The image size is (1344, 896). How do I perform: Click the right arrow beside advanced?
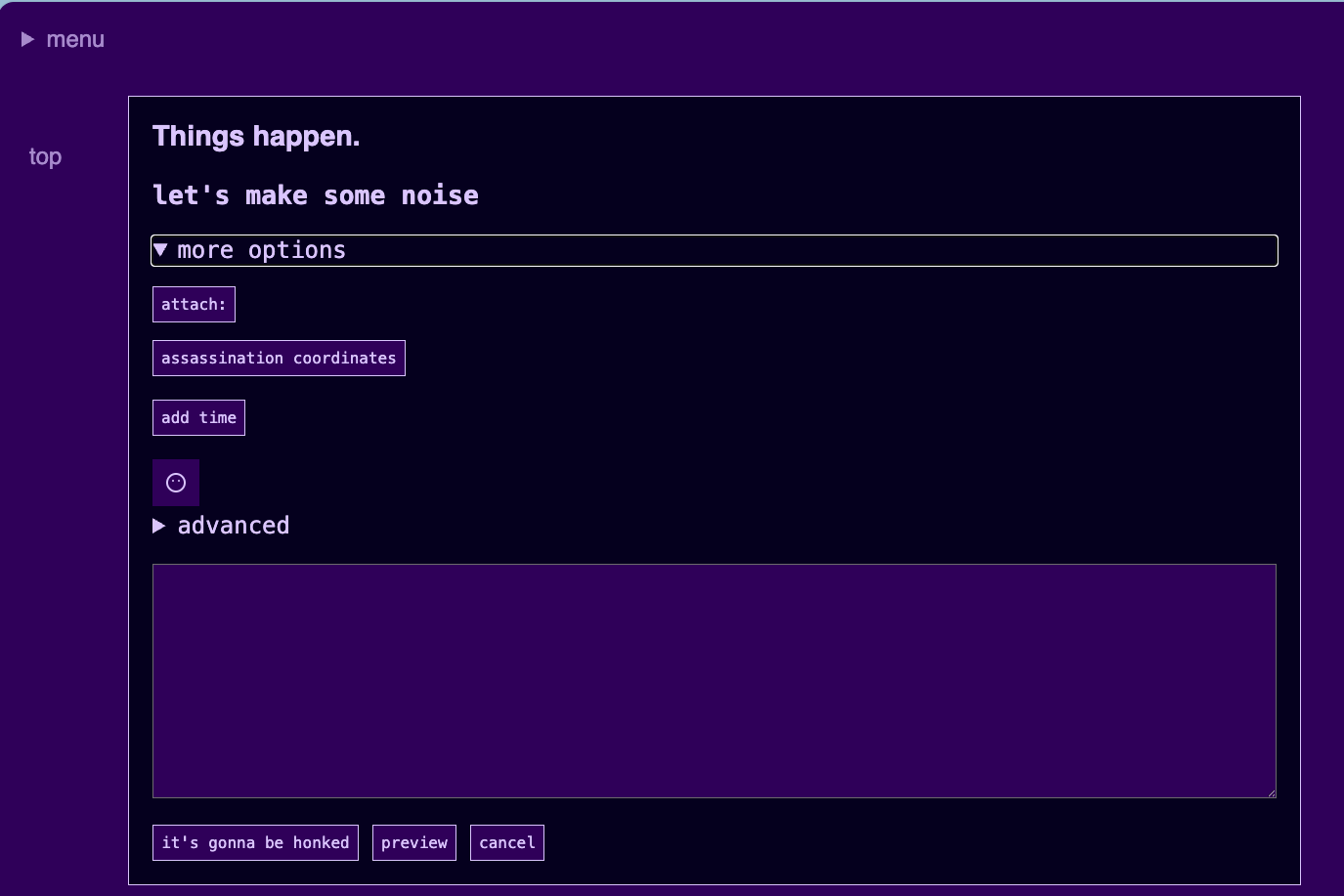[159, 526]
